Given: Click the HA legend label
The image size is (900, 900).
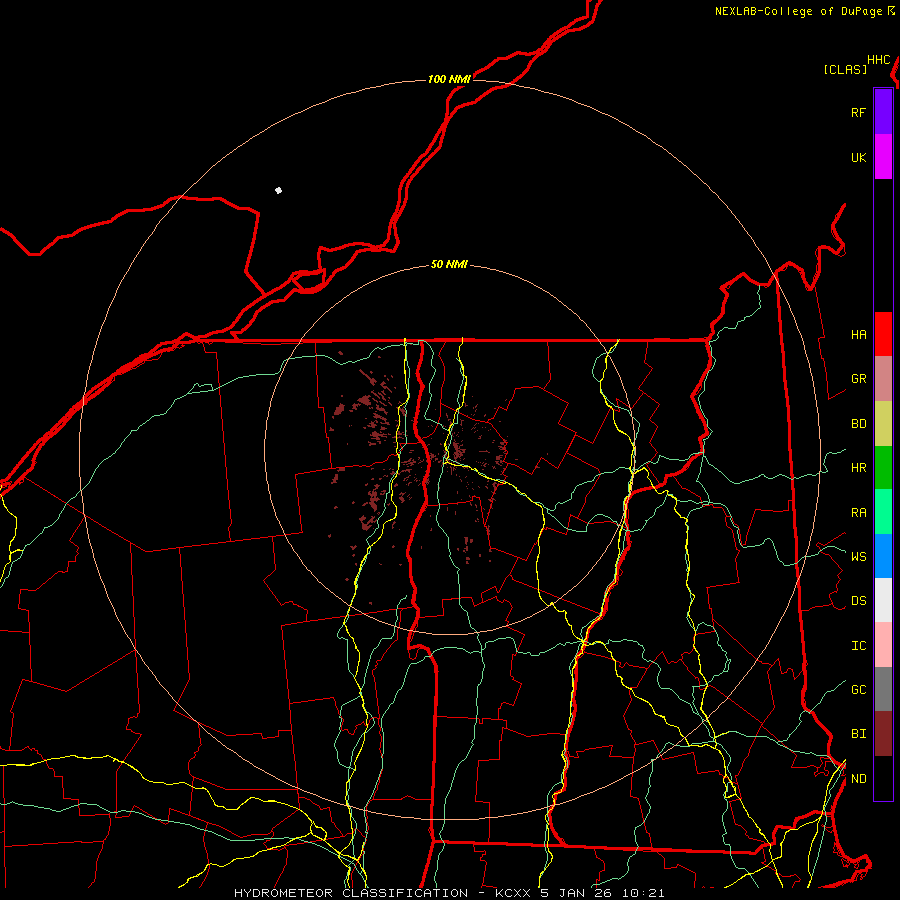Looking at the screenshot, I should click(x=858, y=335).
